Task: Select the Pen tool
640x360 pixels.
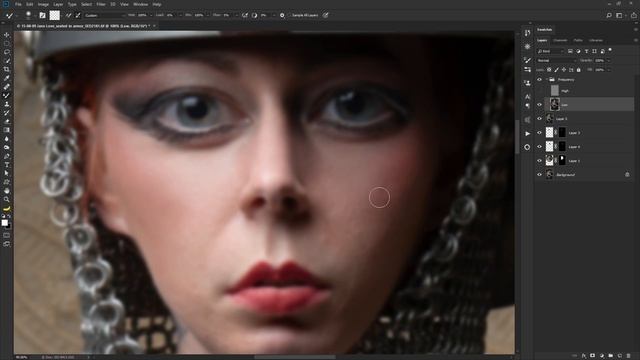Action: pos(7,156)
